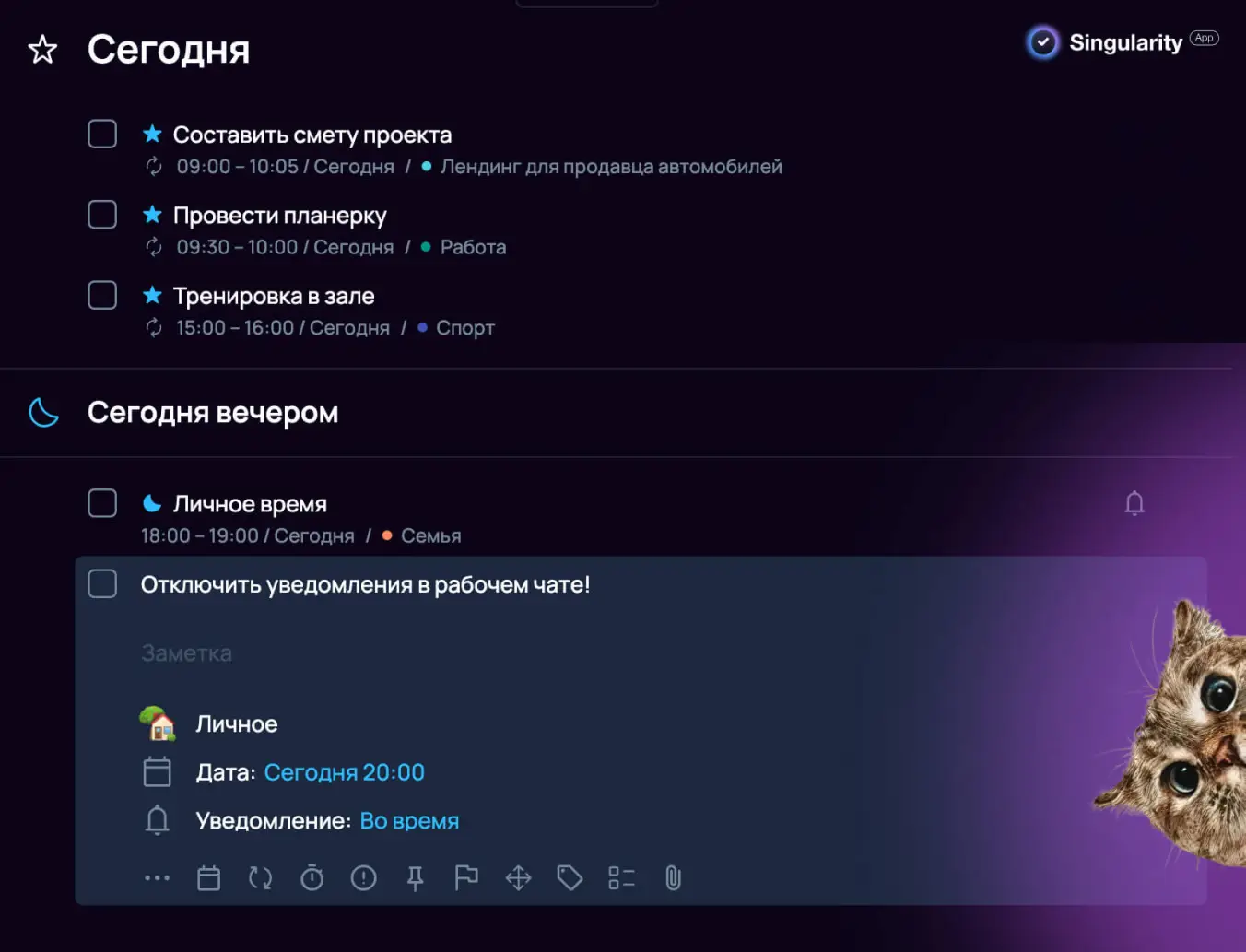Set priority with exclamation icon
The width and height of the screenshot is (1246, 952).
364,878
